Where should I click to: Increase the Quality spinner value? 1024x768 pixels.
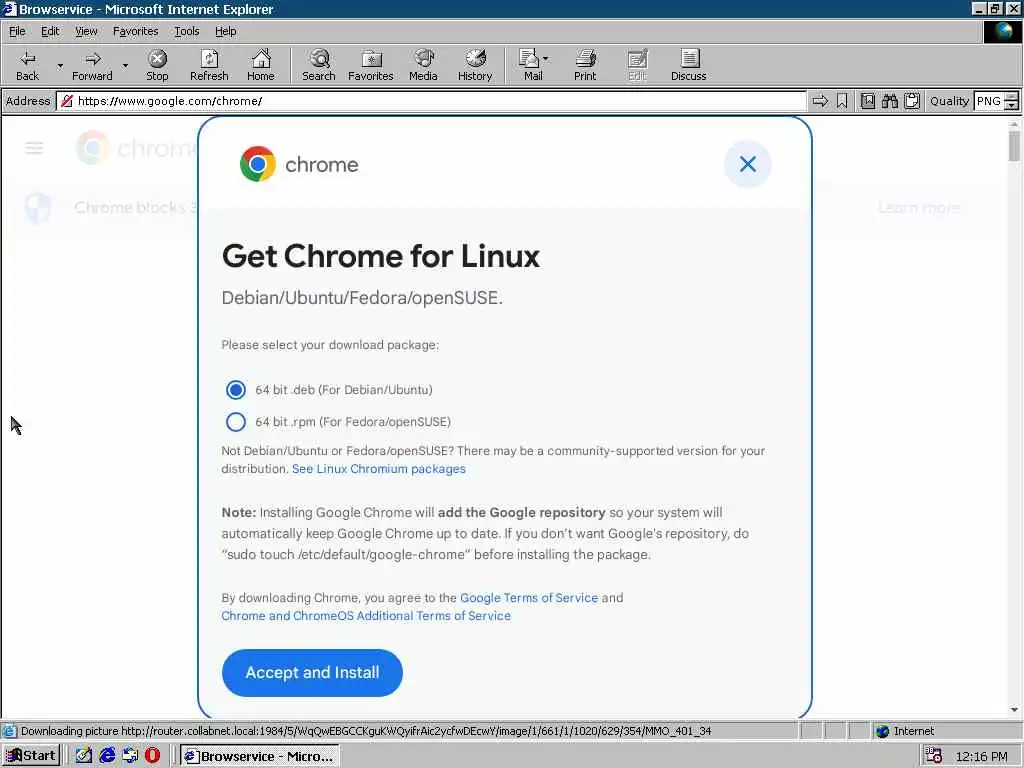(x=1012, y=97)
